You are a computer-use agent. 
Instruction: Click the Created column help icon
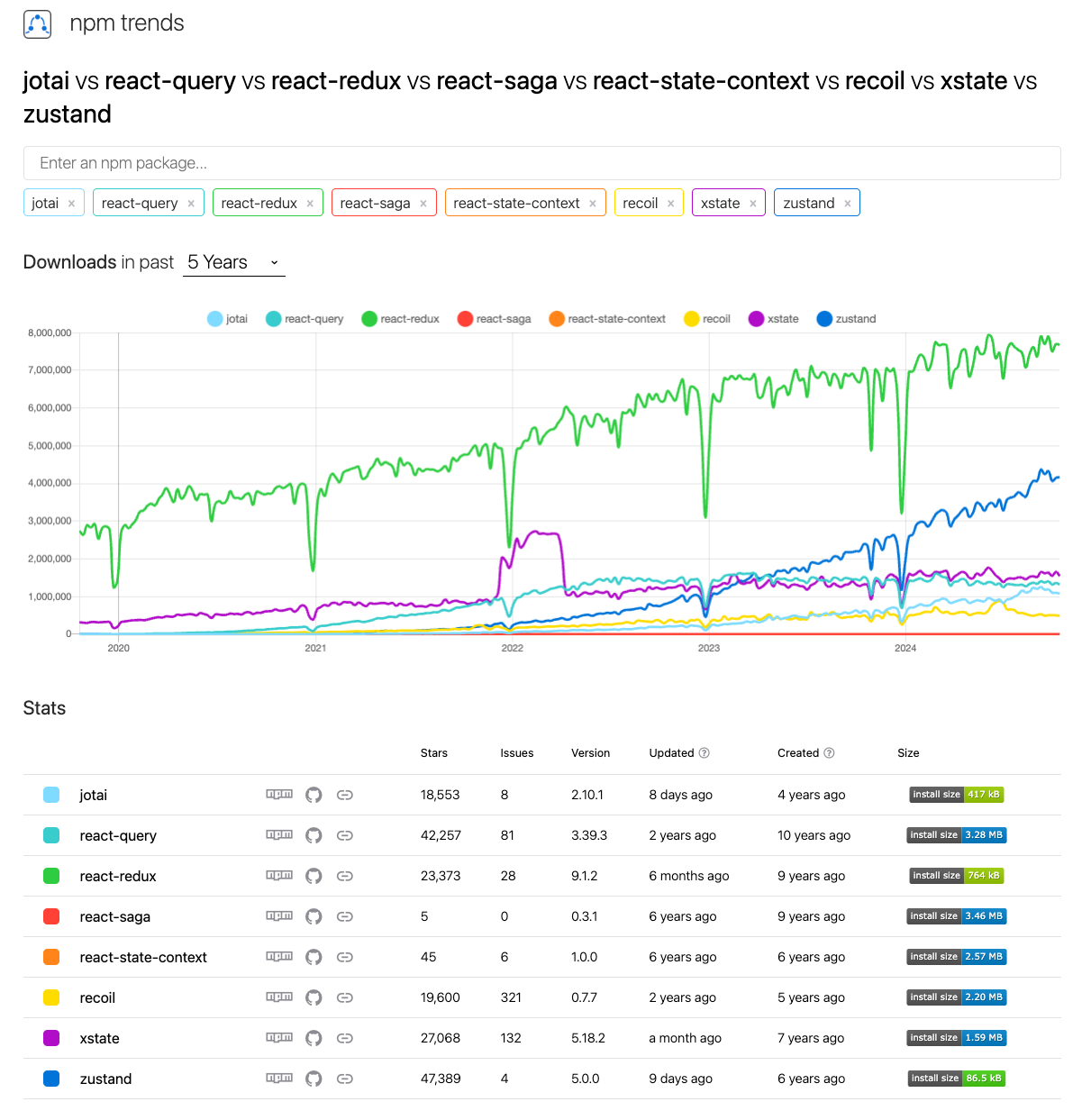(x=829, y=753)
